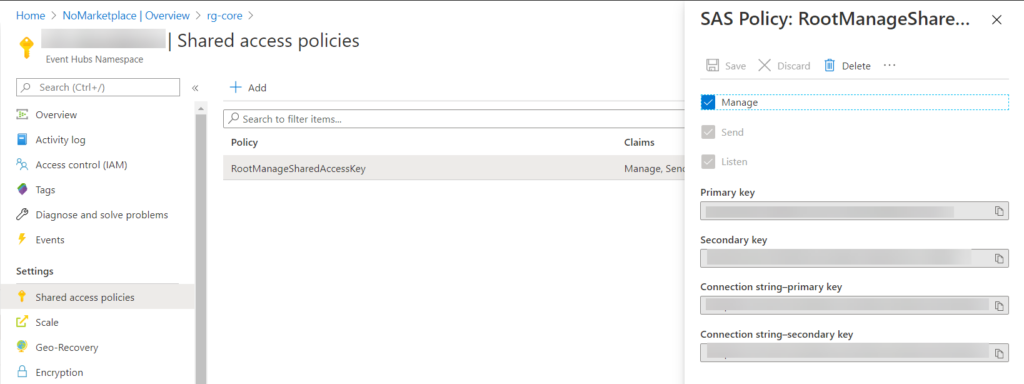Focus the Search (Ctrl+/) menu box
The image size is (1024, 384).
(98, 88)
